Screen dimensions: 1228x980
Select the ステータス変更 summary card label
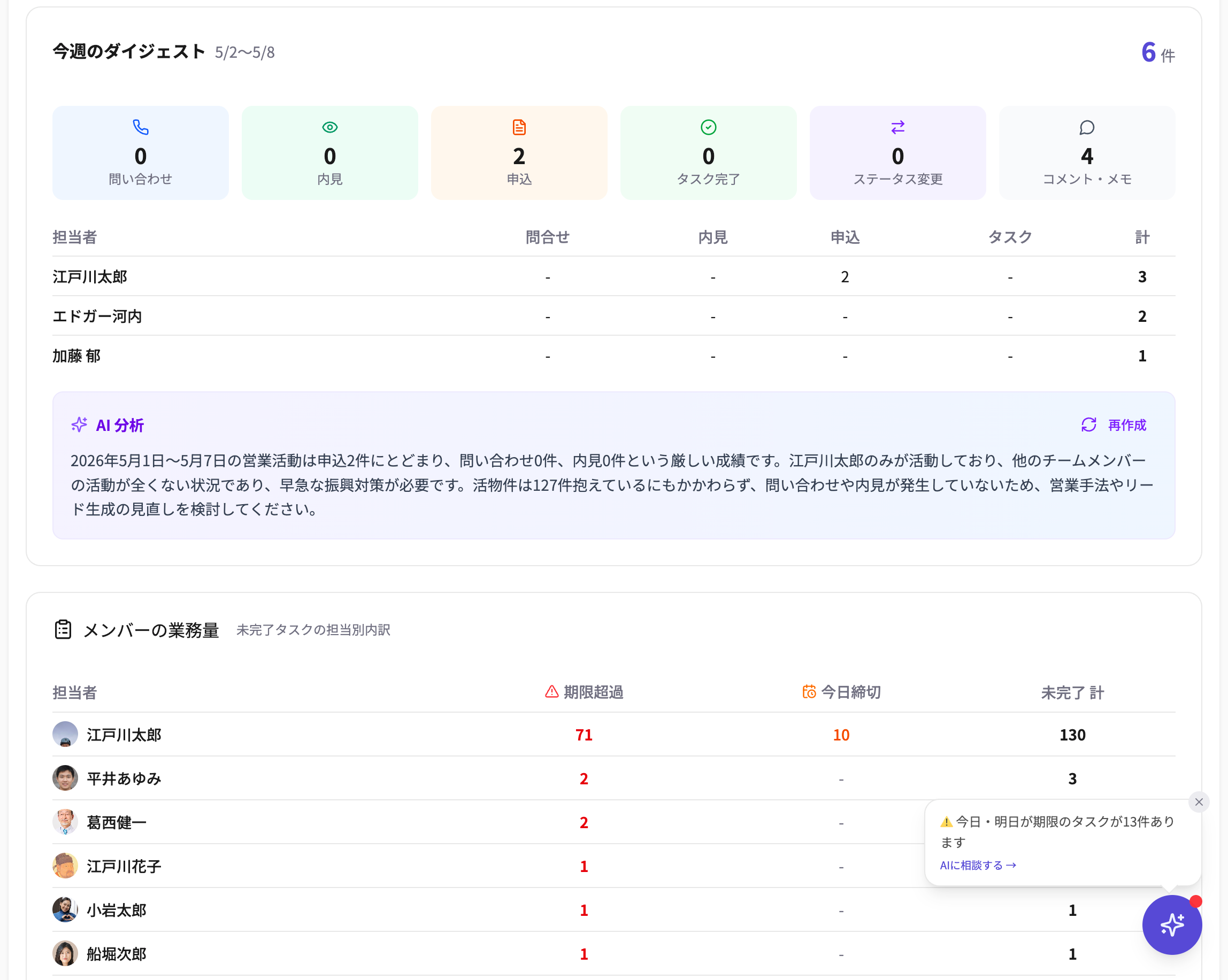click(x=897, y=179)
